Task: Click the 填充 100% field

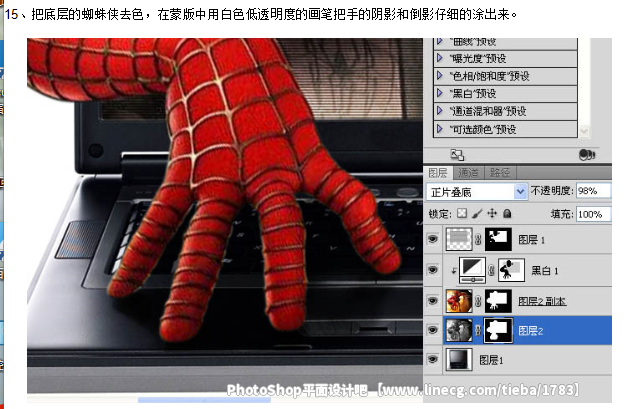Action: point(593,214)
